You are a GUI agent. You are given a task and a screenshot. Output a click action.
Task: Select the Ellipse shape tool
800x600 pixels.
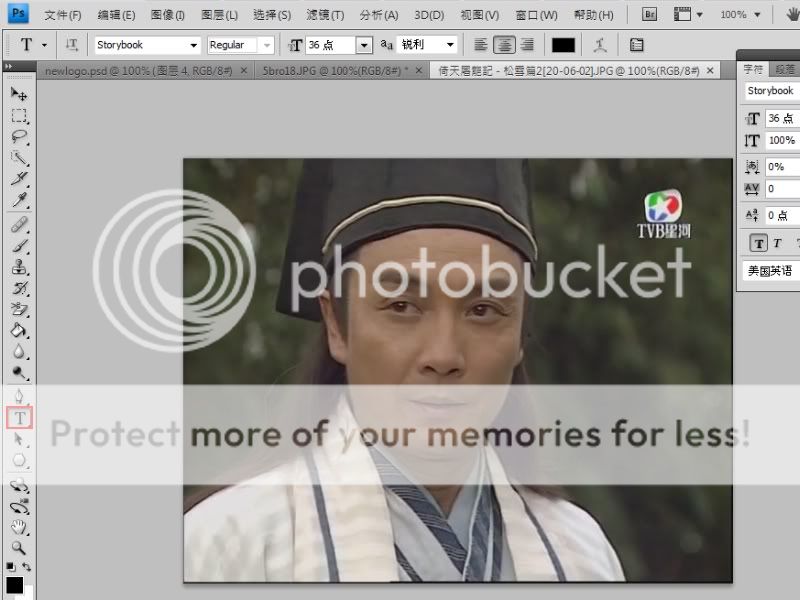pos(19,460)
